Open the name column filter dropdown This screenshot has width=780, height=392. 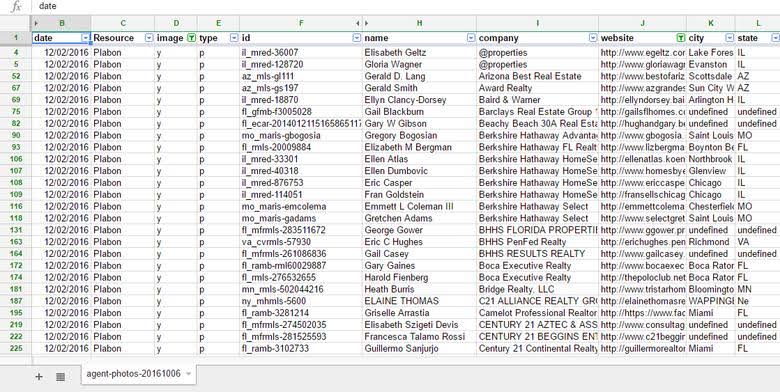tap(471, 38)
